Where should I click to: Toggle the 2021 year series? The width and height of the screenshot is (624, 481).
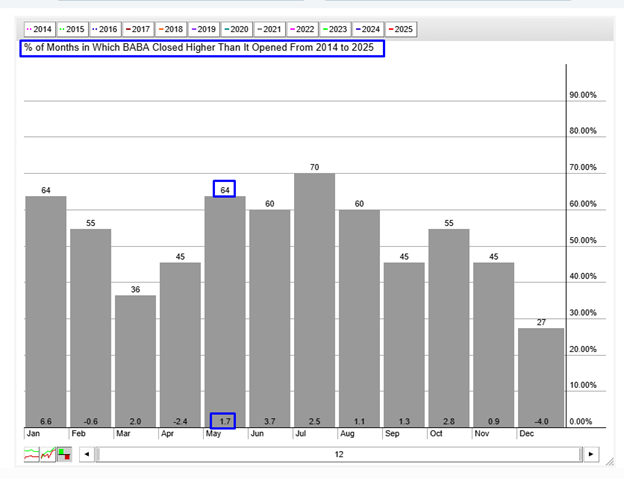269,29
